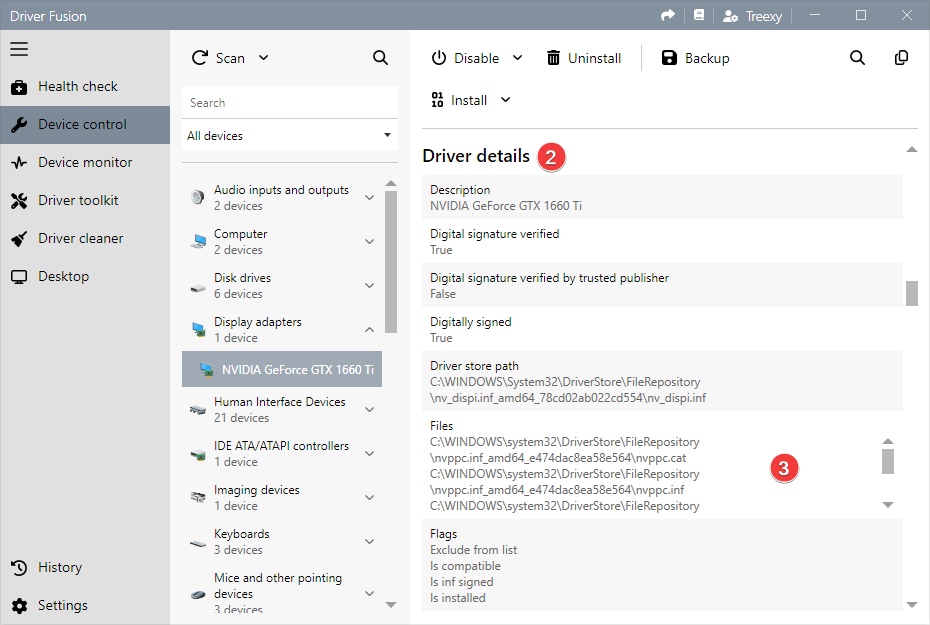This screenshot has height=625, width=930.
Task: Open the Install options dropdown arrow
Action: tap(505, 100)
